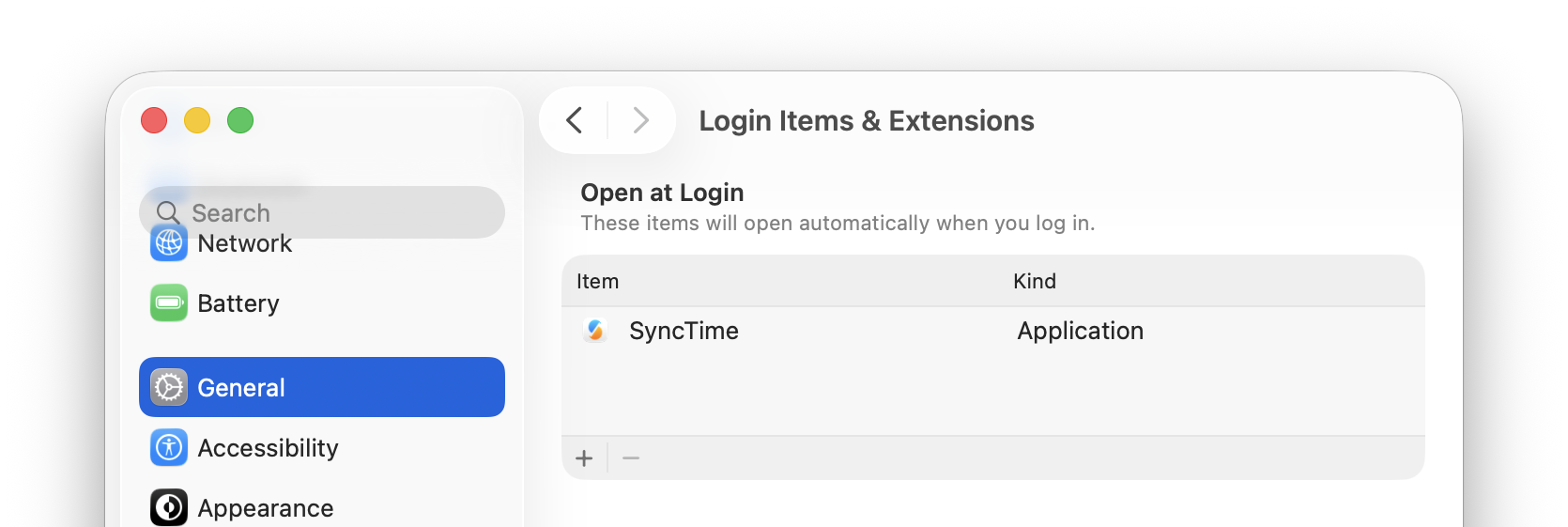Open the Accessibility settings label
Image resolution: width=1568 pixels, height=527 pixels.
coord(268,448)
